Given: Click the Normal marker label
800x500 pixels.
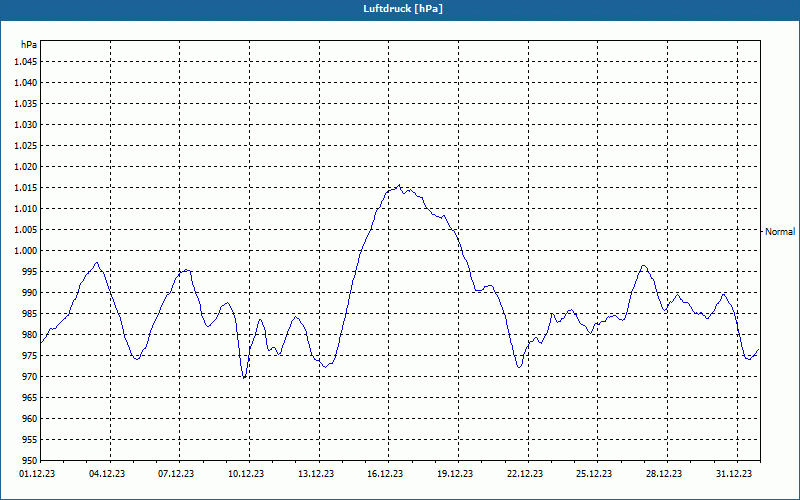Looking at the screenshot, I should point(780,232).
